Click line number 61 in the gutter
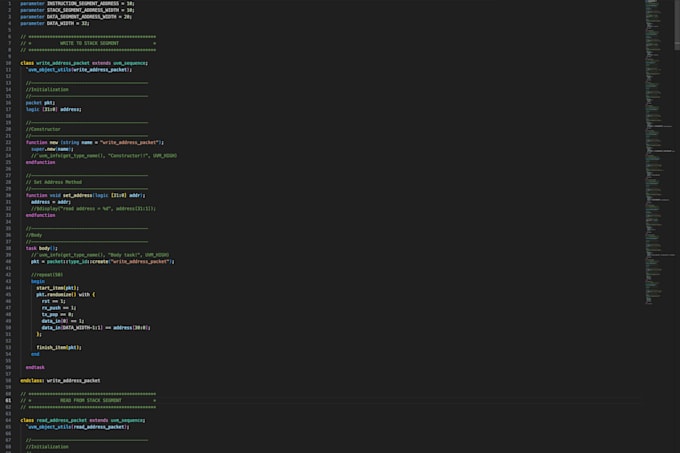The width and height of the screenshot is (680, 453). [8, 401]
